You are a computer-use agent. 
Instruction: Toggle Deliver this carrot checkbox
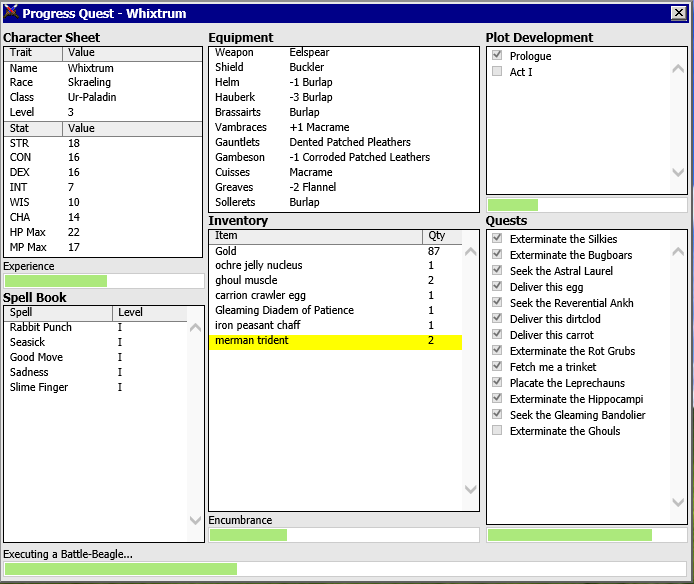(497, 334)
